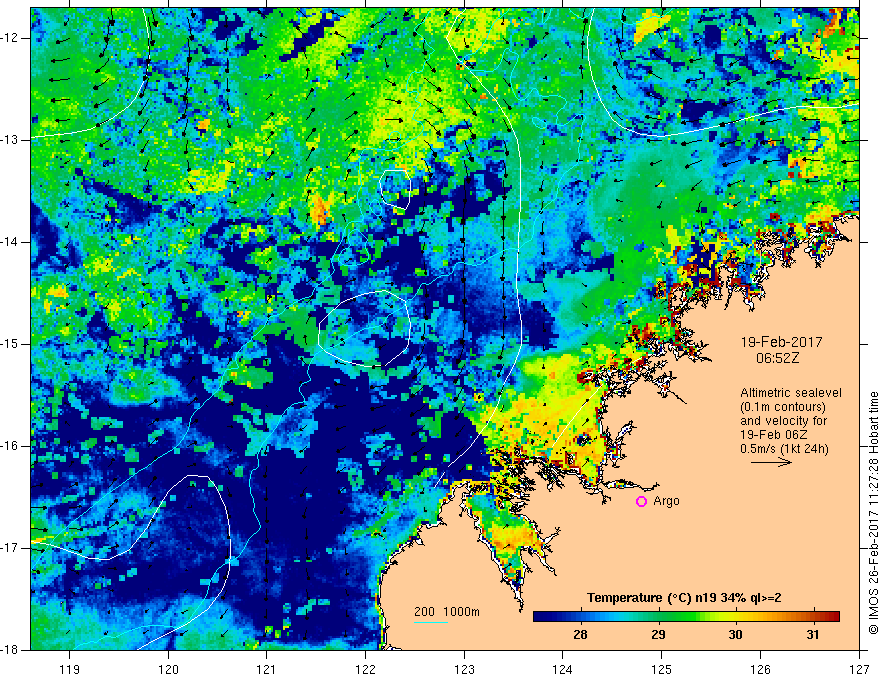The image size is (880, 680).
Task: Click the IMOS copyright timestamp text
Action: coord(873,513)
